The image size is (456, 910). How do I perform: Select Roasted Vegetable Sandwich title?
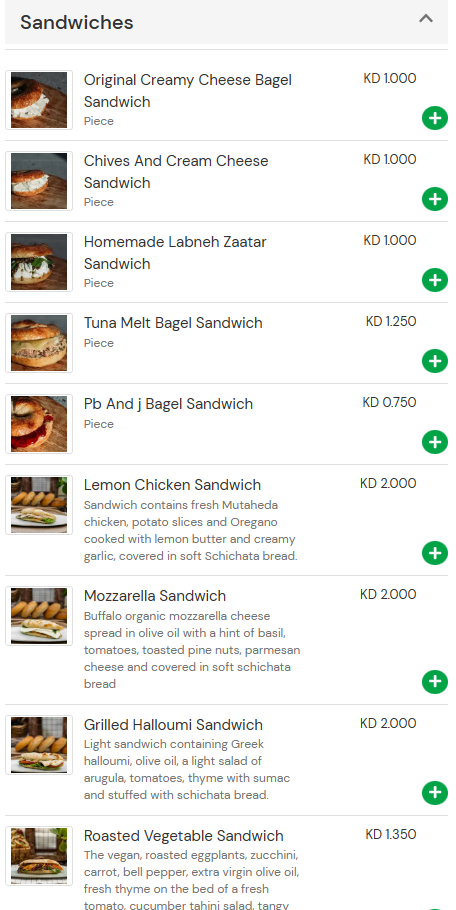184,836
